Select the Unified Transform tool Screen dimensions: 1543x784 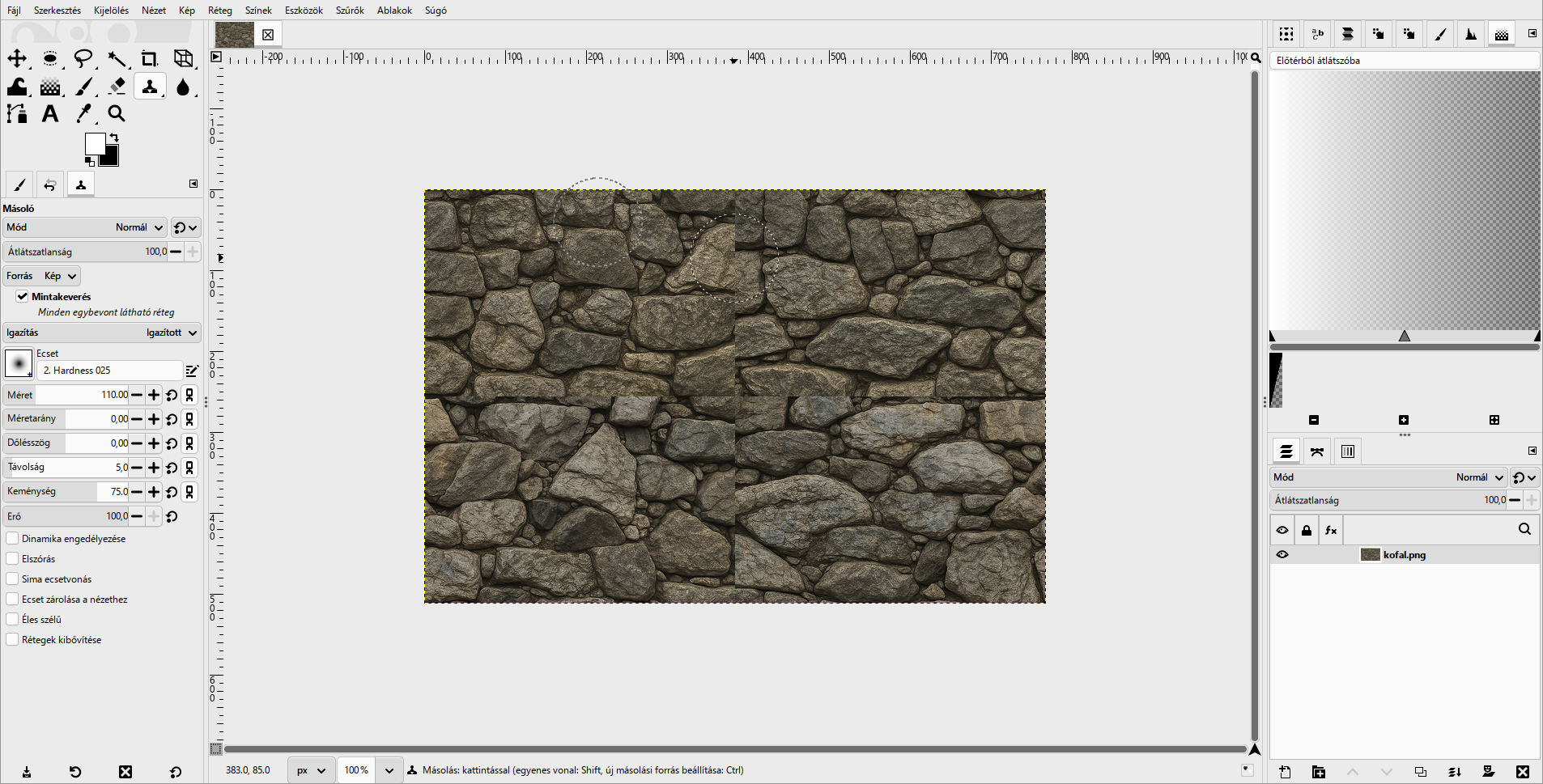coord(184,58)
